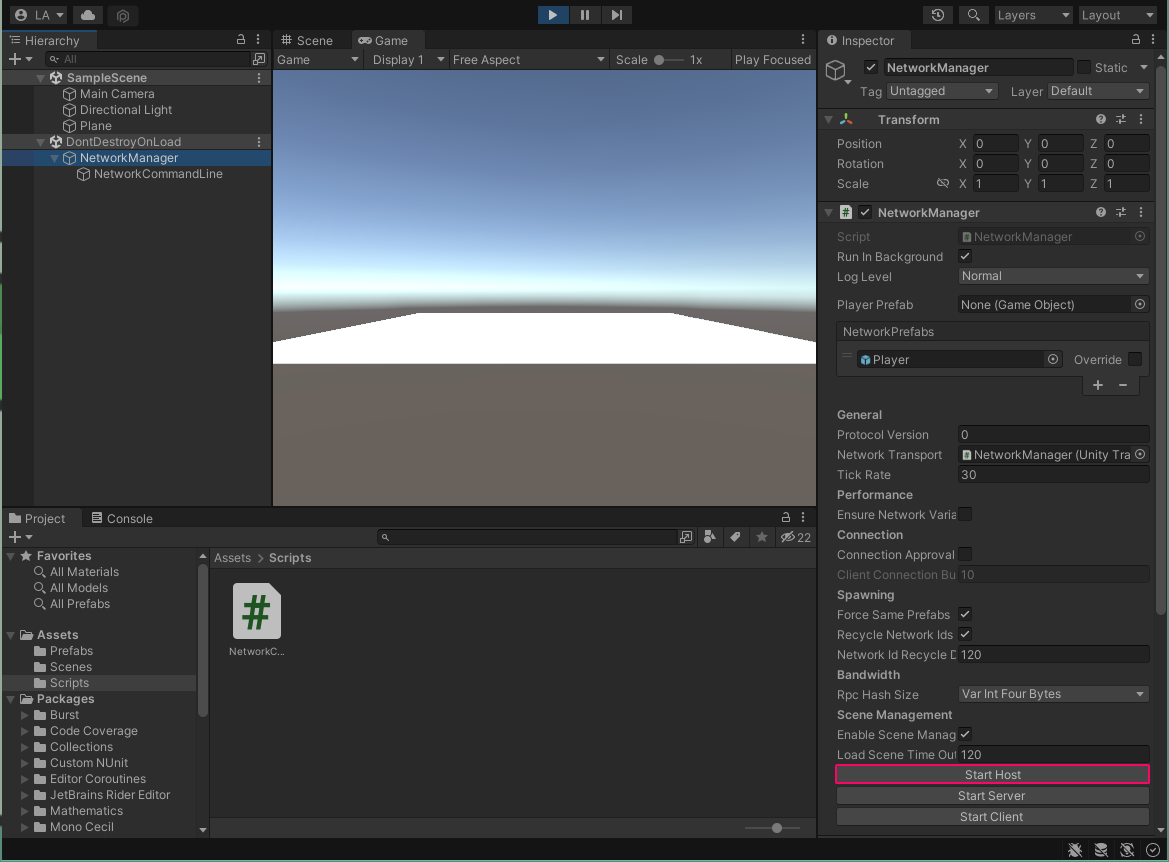Viewport: 1169px width, 862px height.
Task: Open the Log Level dropdown
Action: [x=1052, y=276]
